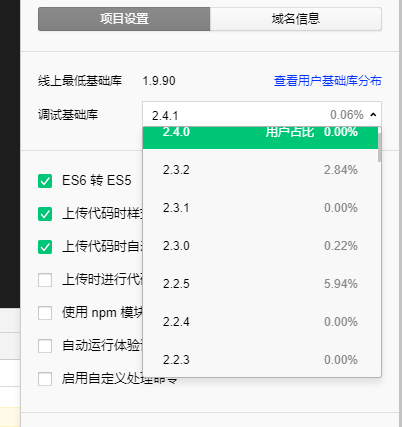Pick version 2.3.1 from list
The image size is (402, 427).
point(260,208)
